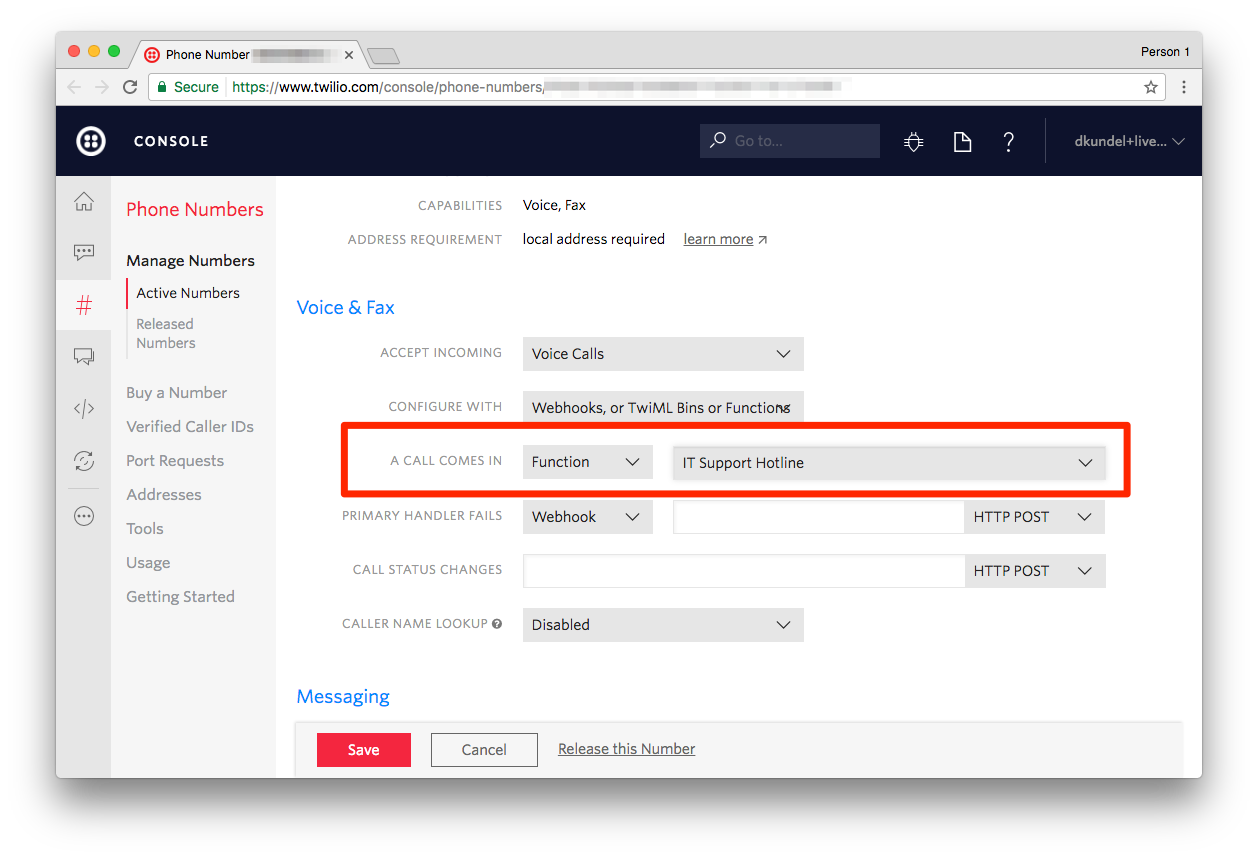The width and height of the screenshot is (1258, 858).
Task: Click the Twilio logo in header
Action: (x=91, y=141)
